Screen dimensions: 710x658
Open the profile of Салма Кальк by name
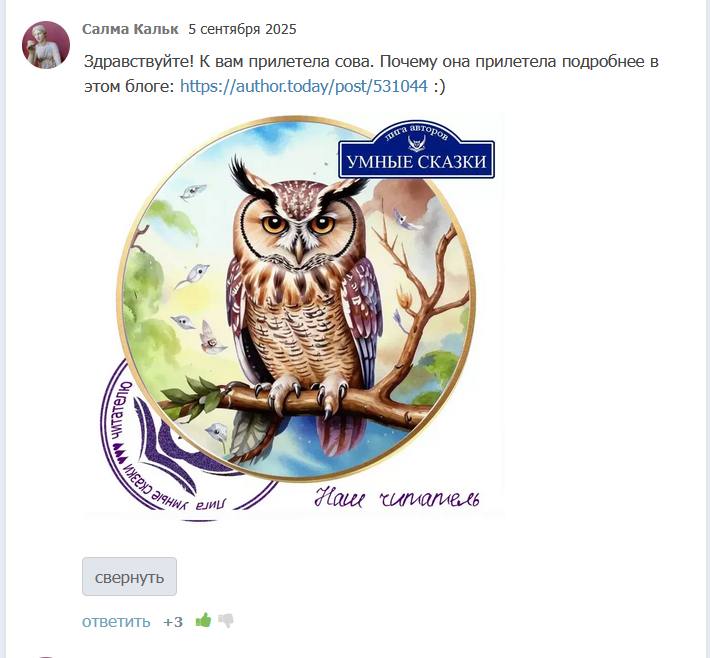click(x=130, y=29)
